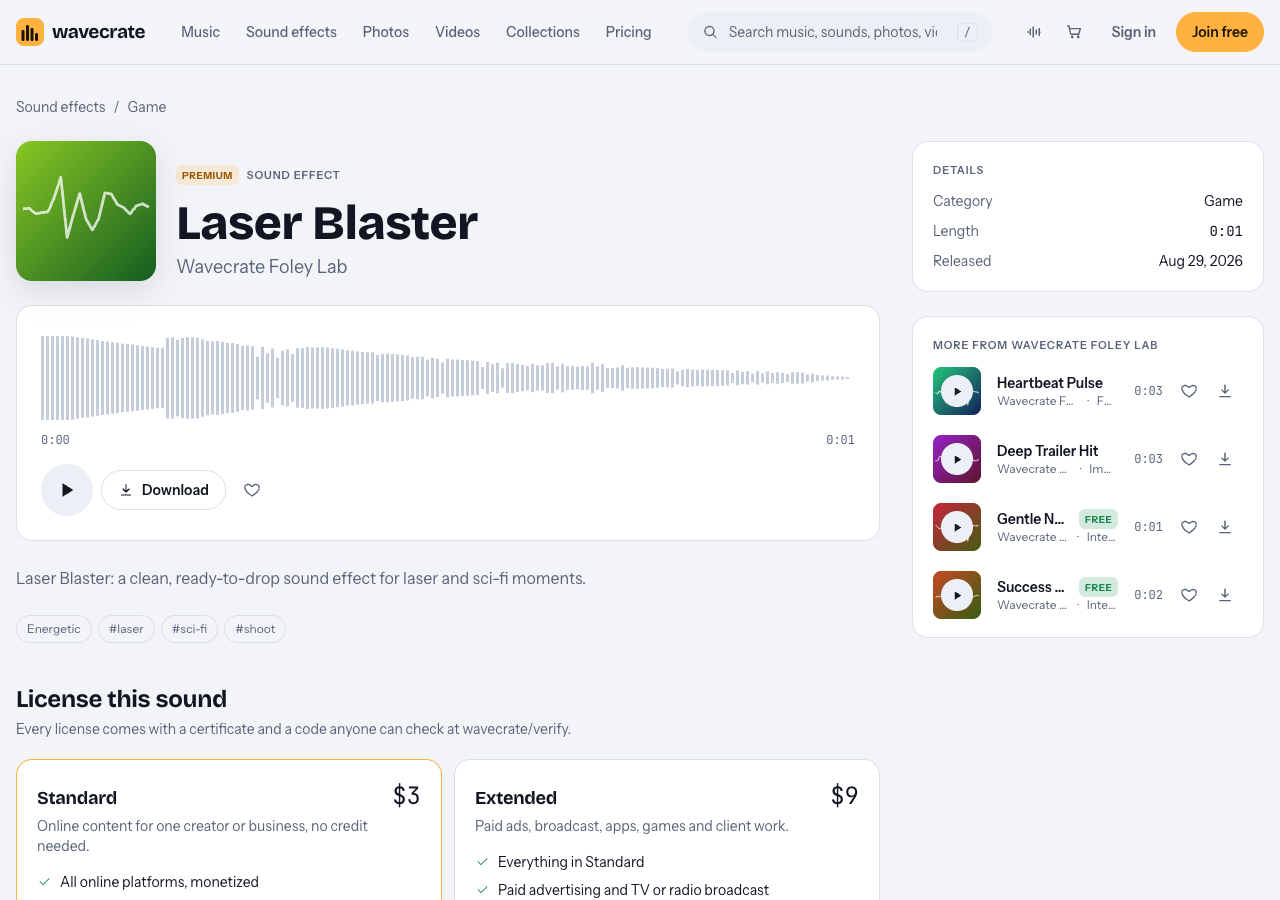Play Heartbeat Pulse preview
The width and height of the screenshot is (1280, 900).
point(957,391)
